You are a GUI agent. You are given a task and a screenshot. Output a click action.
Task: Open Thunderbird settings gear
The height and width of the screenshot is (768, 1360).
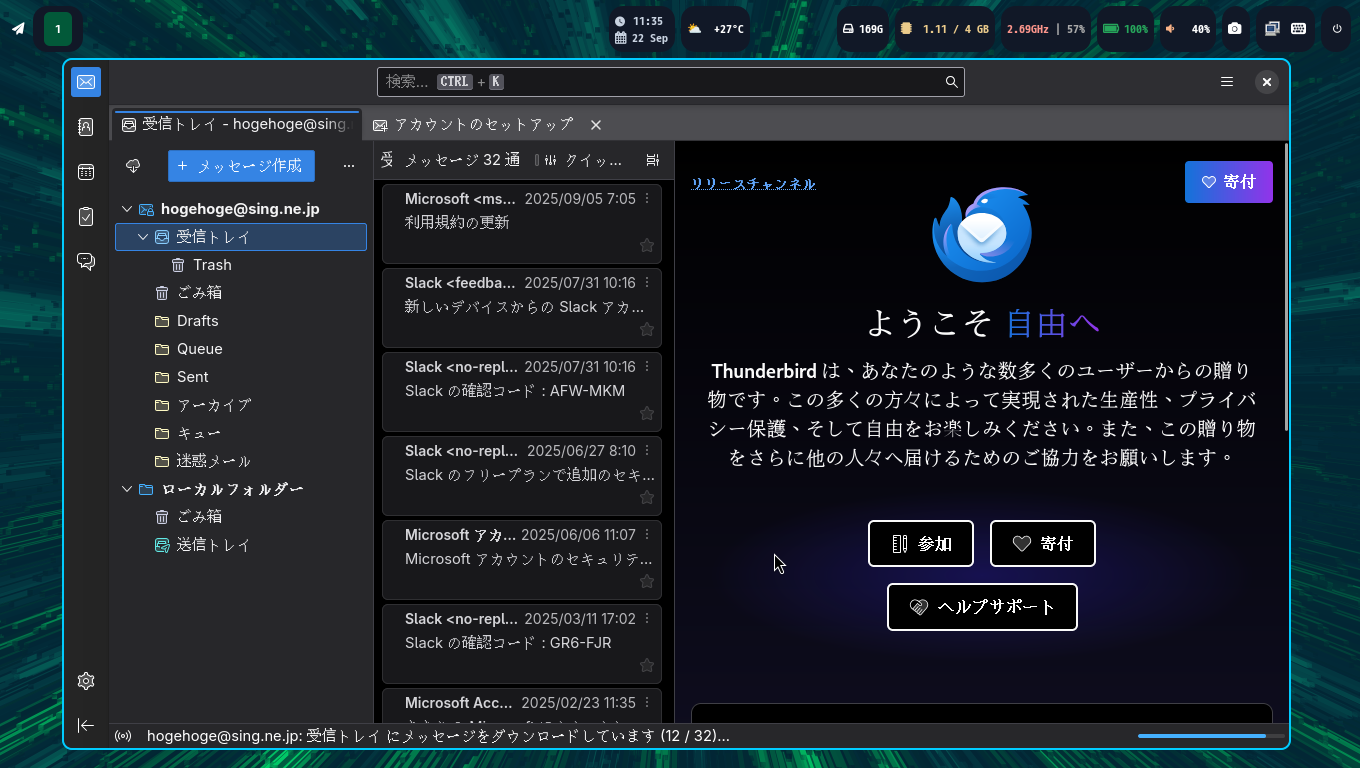(x=86, y=681)
